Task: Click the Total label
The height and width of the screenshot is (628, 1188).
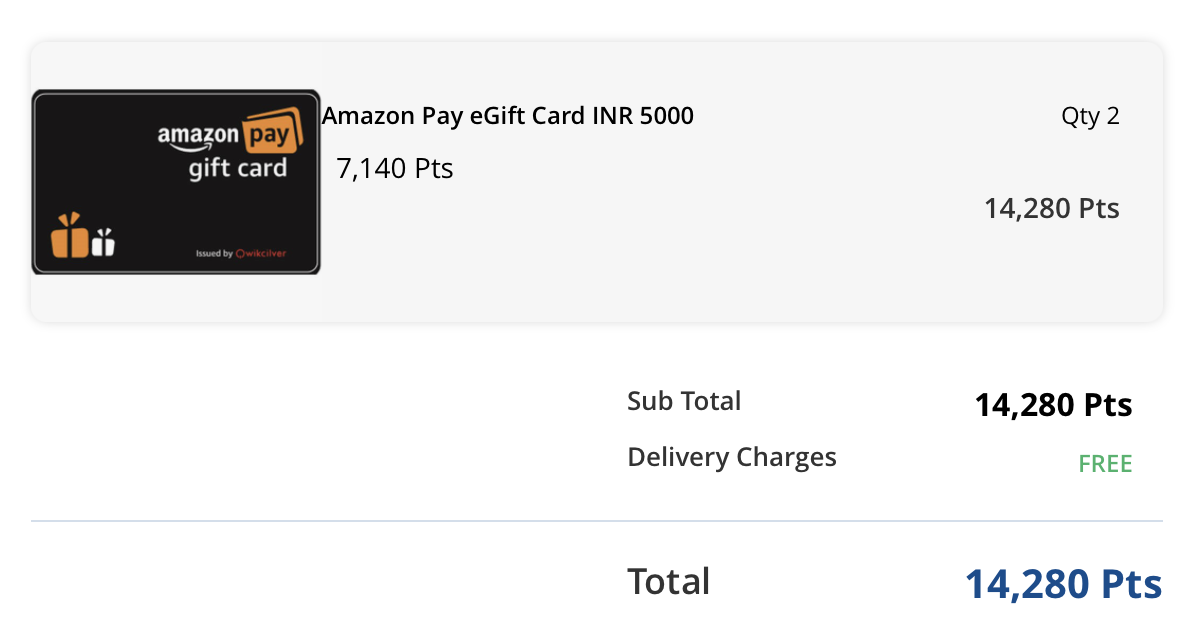Action: click(x=668, y=582)
